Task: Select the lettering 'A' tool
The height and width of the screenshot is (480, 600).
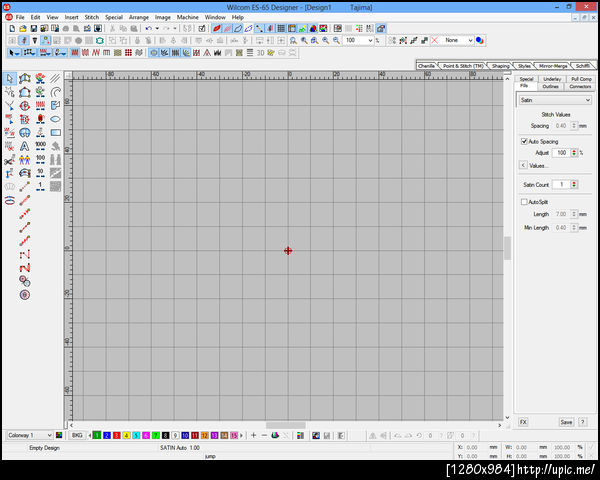Action: click(24, 146)
